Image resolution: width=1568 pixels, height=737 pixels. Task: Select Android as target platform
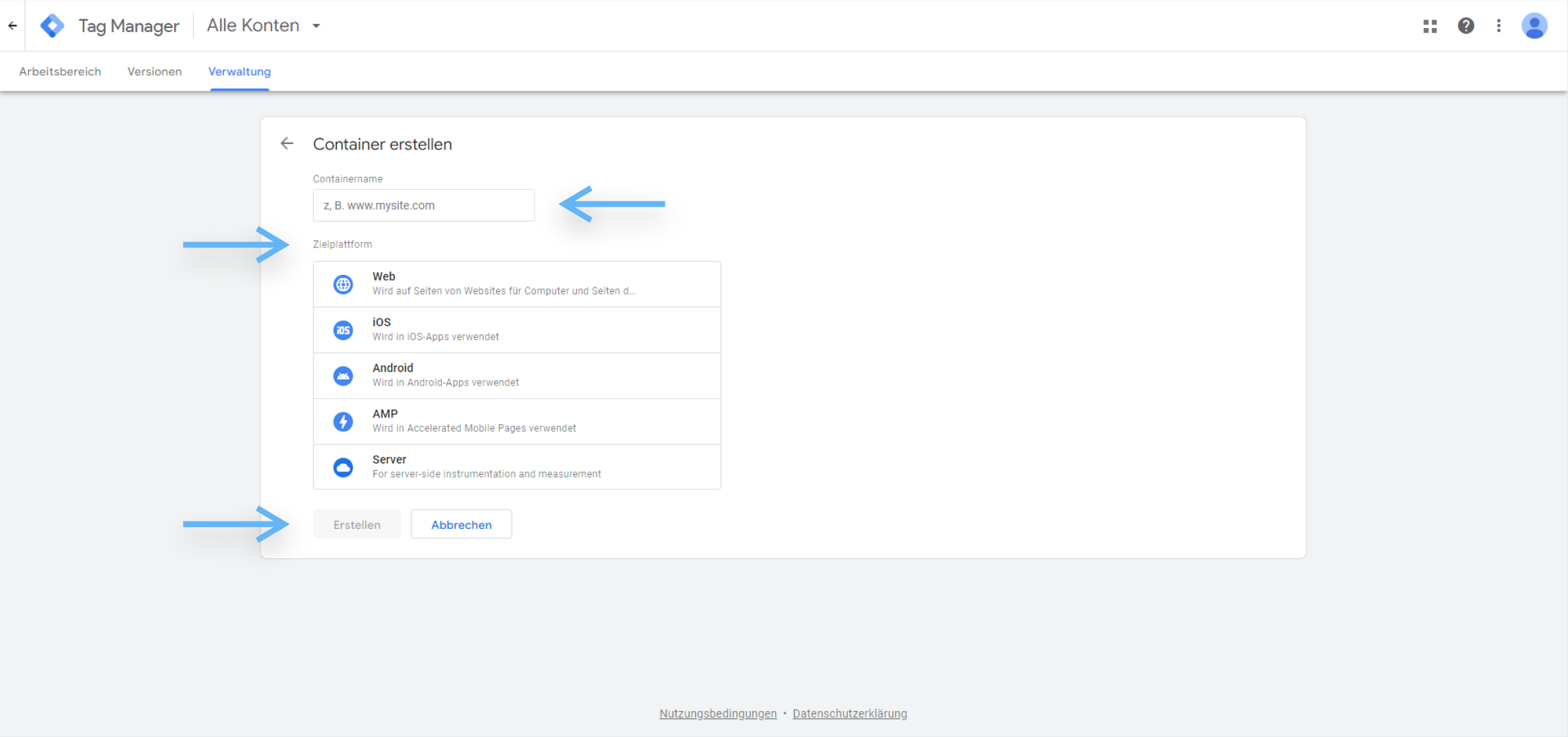(517, 376)
